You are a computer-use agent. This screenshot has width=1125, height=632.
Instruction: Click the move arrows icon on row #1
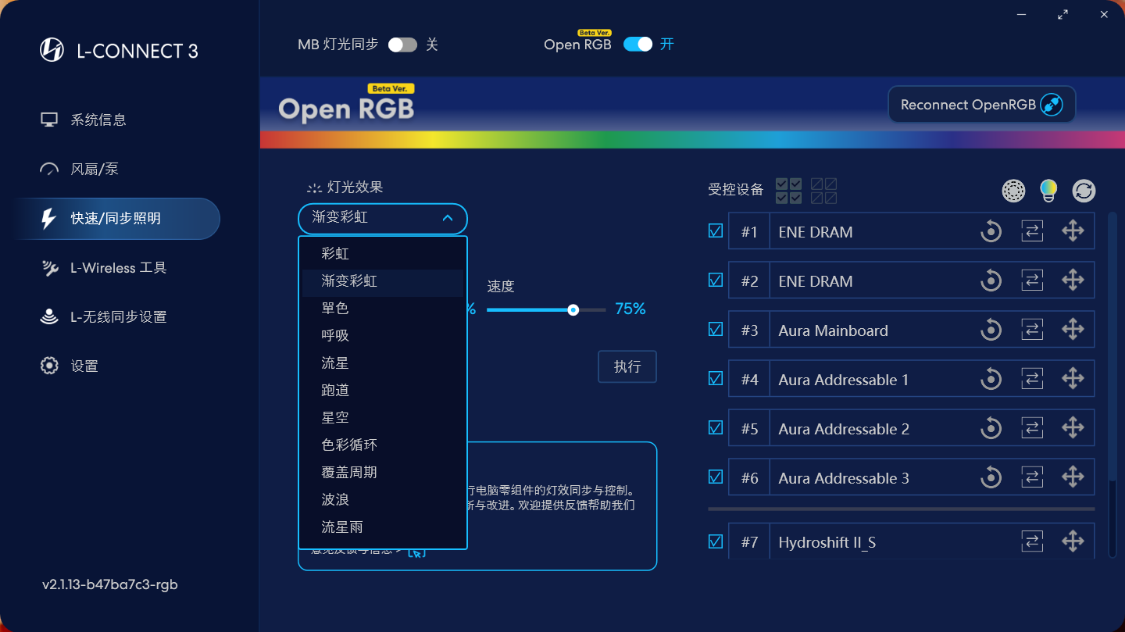click(x=1073, y=231)
